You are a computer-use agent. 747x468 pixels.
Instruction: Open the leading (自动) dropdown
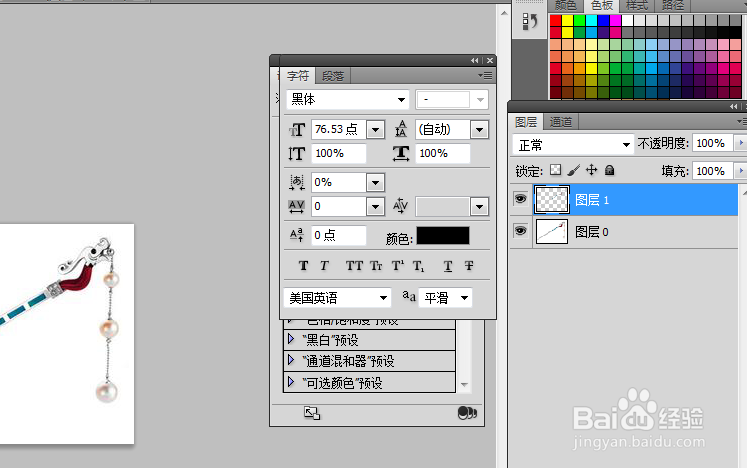pyautogui.click(x=479, y=130)
